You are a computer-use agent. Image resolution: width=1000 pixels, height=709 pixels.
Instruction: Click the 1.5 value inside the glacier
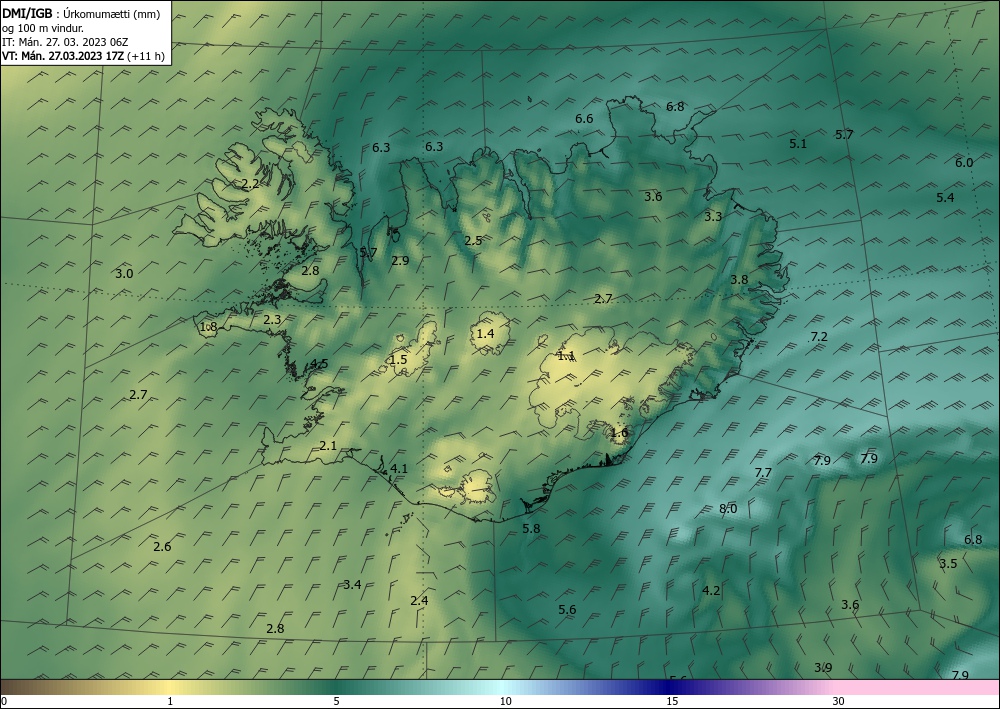(x=398, y=360)
